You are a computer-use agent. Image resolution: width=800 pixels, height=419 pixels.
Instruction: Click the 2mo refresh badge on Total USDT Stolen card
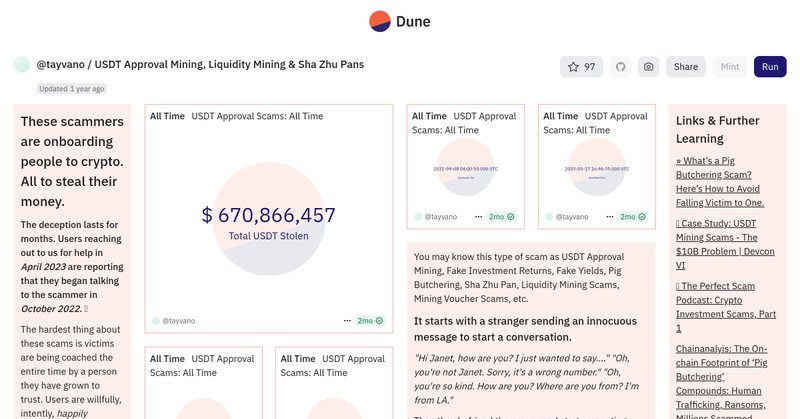click(370, 321)
